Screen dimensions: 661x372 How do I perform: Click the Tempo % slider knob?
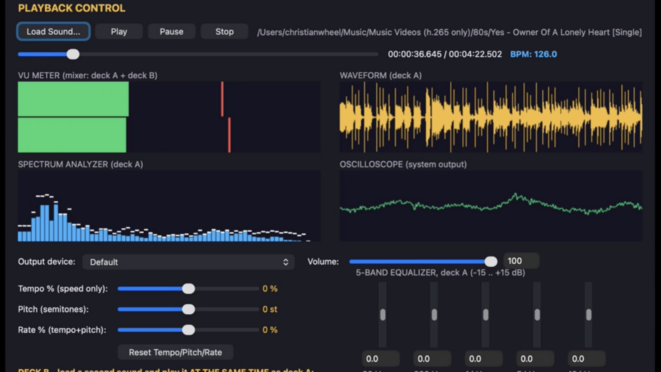[188, 288]
